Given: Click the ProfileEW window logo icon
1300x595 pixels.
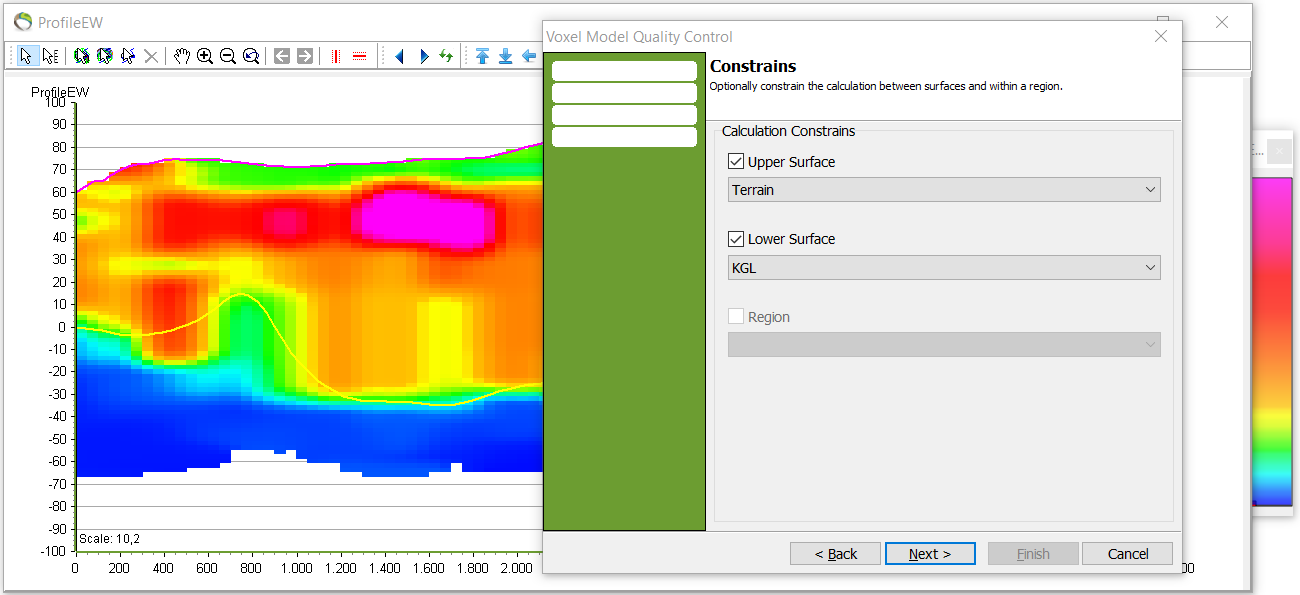Looking at the screenshot, I should [23, 21].
